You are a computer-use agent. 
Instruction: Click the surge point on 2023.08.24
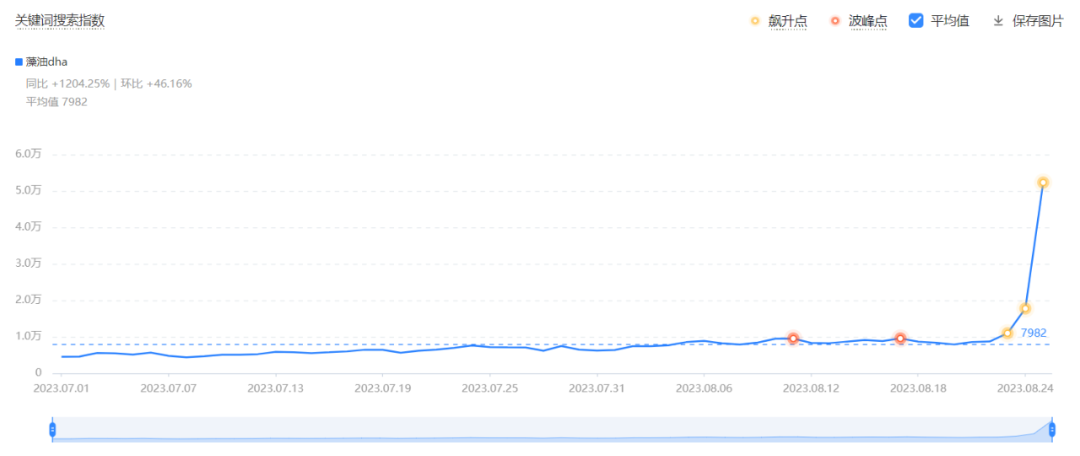(x=1025, y=308)
